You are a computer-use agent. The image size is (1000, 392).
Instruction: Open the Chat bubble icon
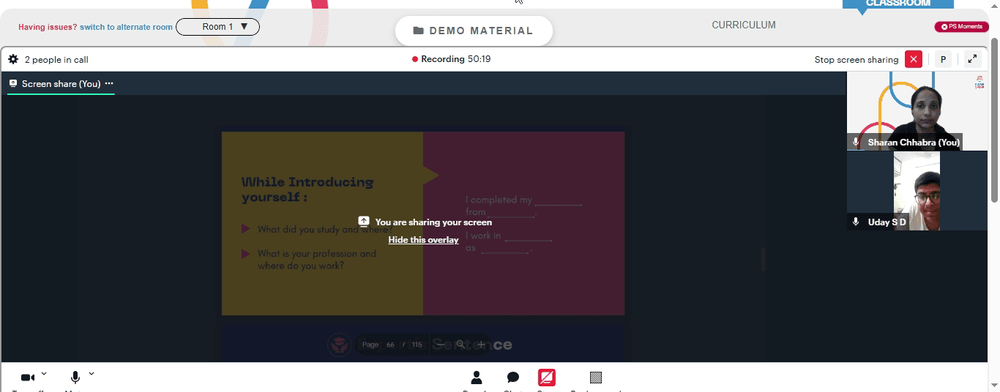513,377
